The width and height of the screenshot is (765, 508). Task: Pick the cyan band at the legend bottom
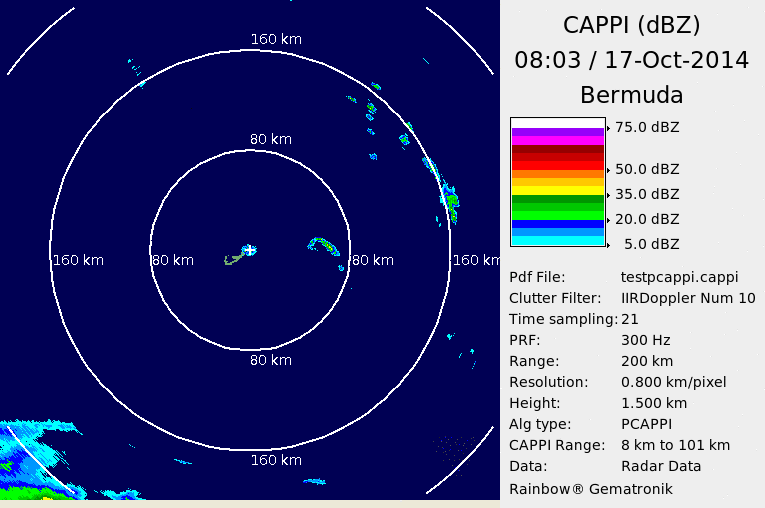(x=558, y=240)
